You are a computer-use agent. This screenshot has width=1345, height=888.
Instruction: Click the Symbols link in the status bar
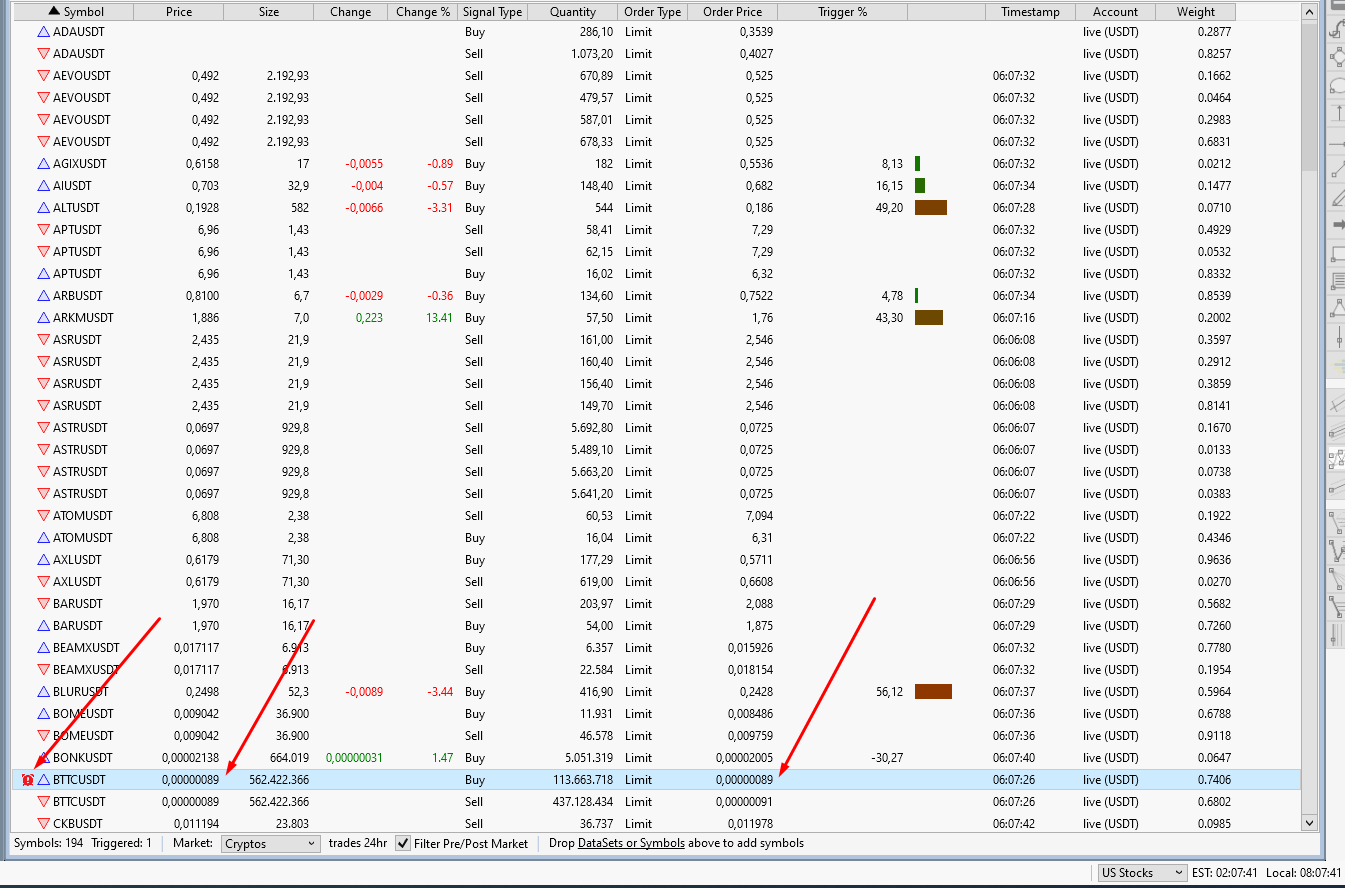(662, 843)
